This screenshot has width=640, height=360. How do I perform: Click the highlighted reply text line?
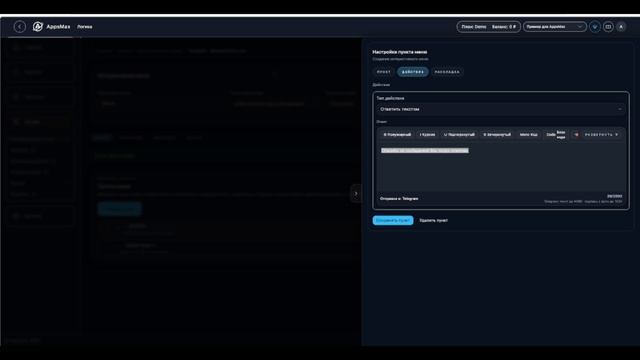[424, 150]
